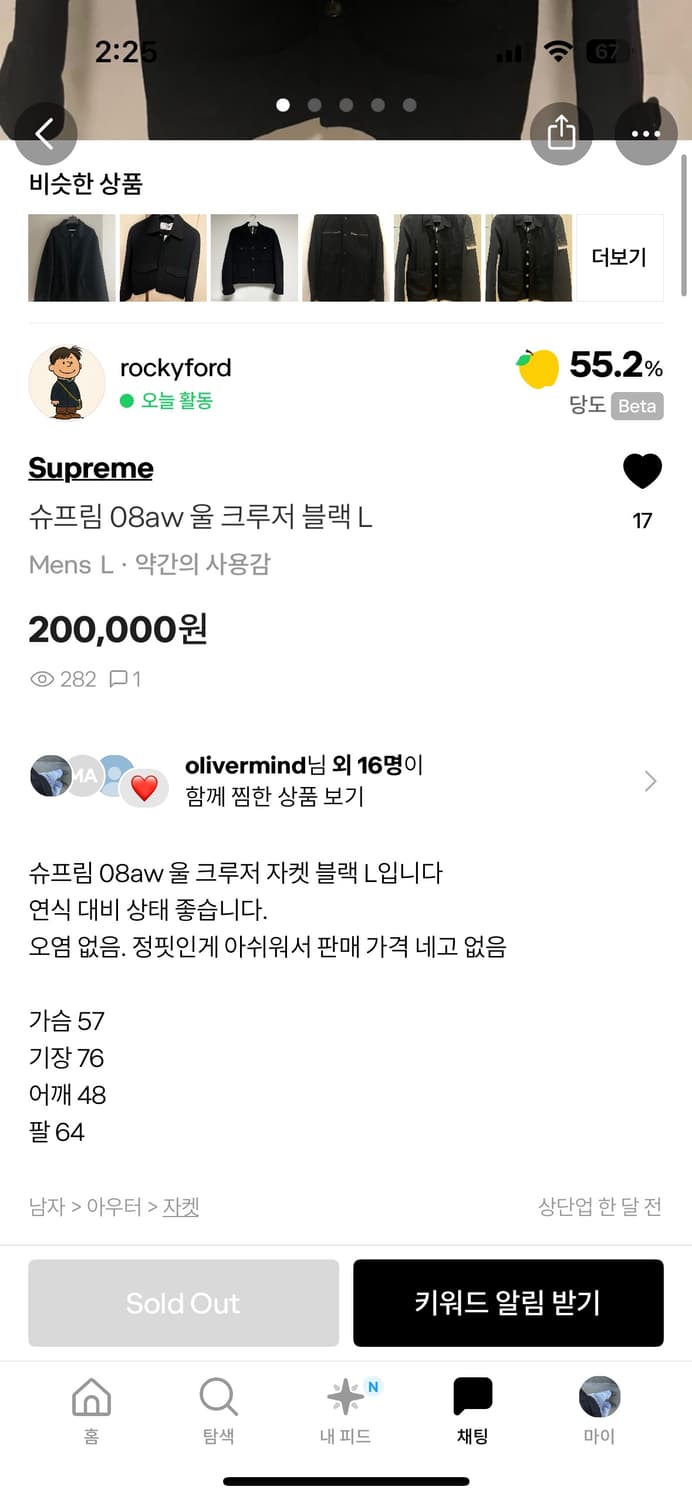Select the first carousel indicator dot

(283, 104)
